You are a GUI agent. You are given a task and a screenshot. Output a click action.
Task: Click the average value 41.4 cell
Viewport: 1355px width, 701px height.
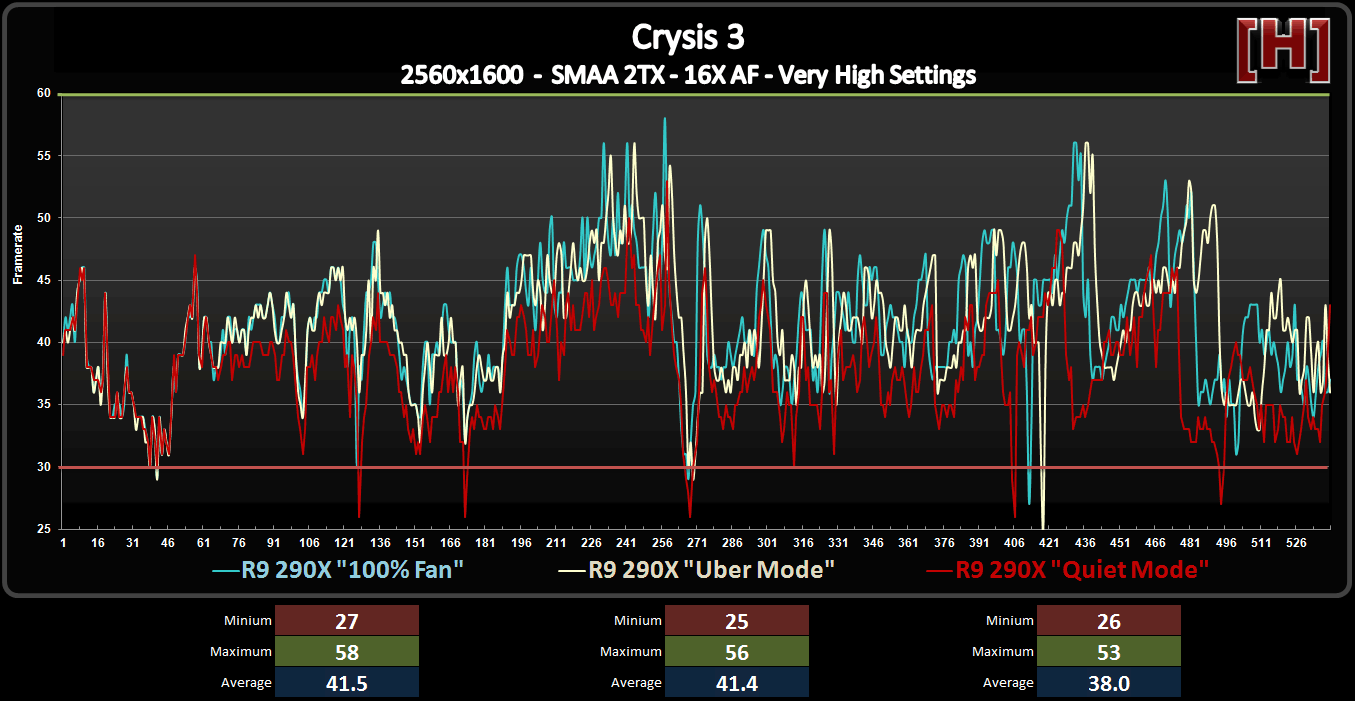(736, 683)
